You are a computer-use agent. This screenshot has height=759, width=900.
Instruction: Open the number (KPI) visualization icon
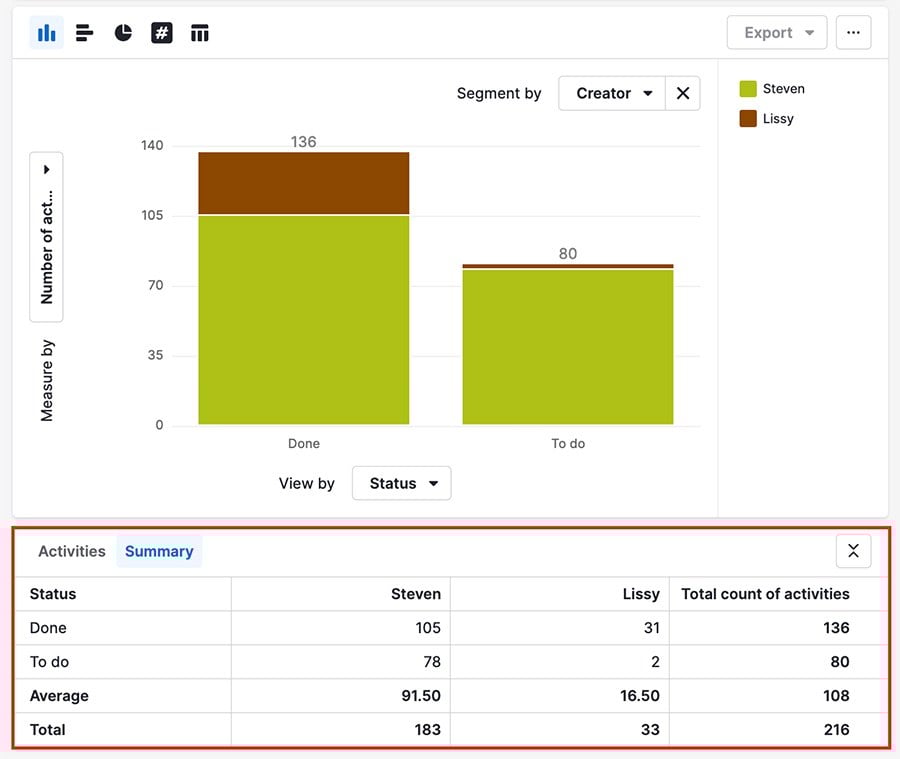click(x=161, y=32)
